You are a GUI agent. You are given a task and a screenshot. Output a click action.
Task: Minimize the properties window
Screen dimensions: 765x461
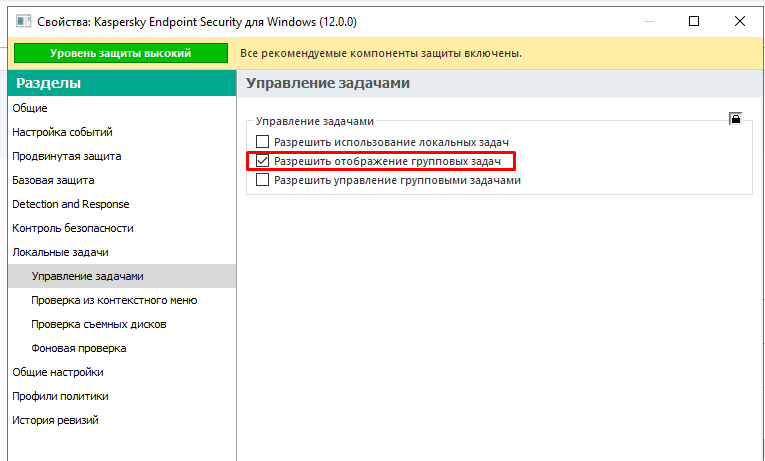tap(648, 21)
